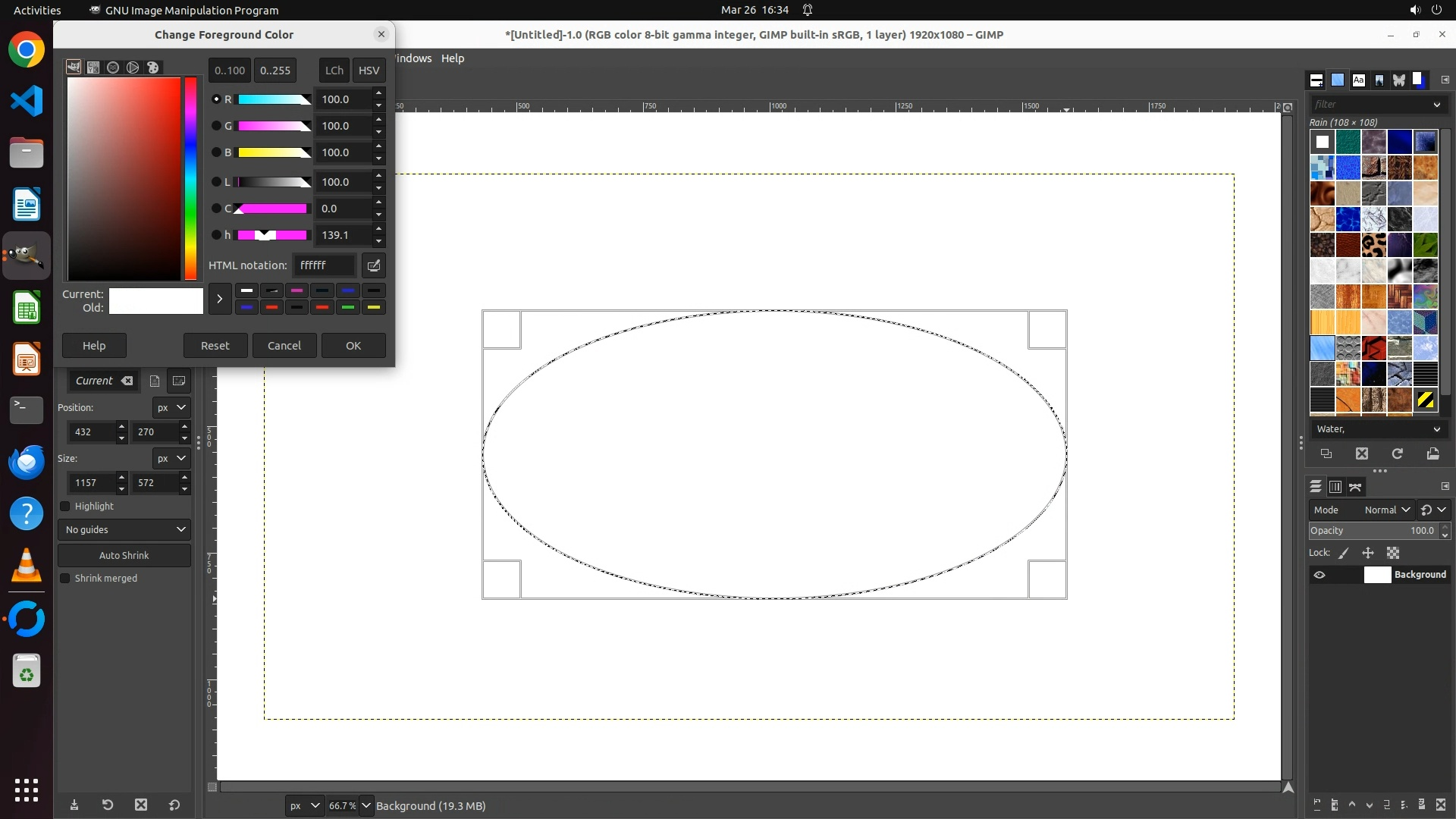The image size is (1456, 819).
Task: Select the G channel radio button
Action: 216,126
